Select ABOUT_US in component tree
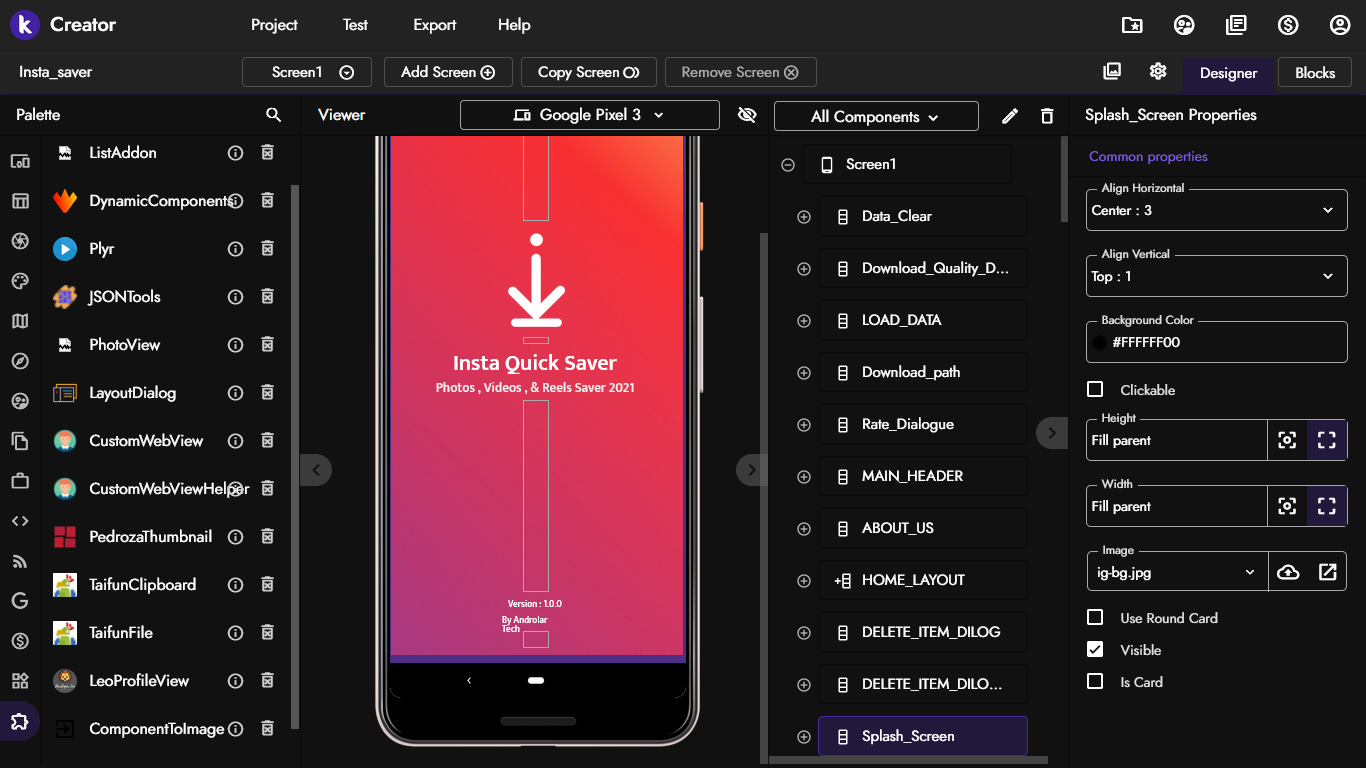Screen dimensions: 1366x768 tap(923, 528)
